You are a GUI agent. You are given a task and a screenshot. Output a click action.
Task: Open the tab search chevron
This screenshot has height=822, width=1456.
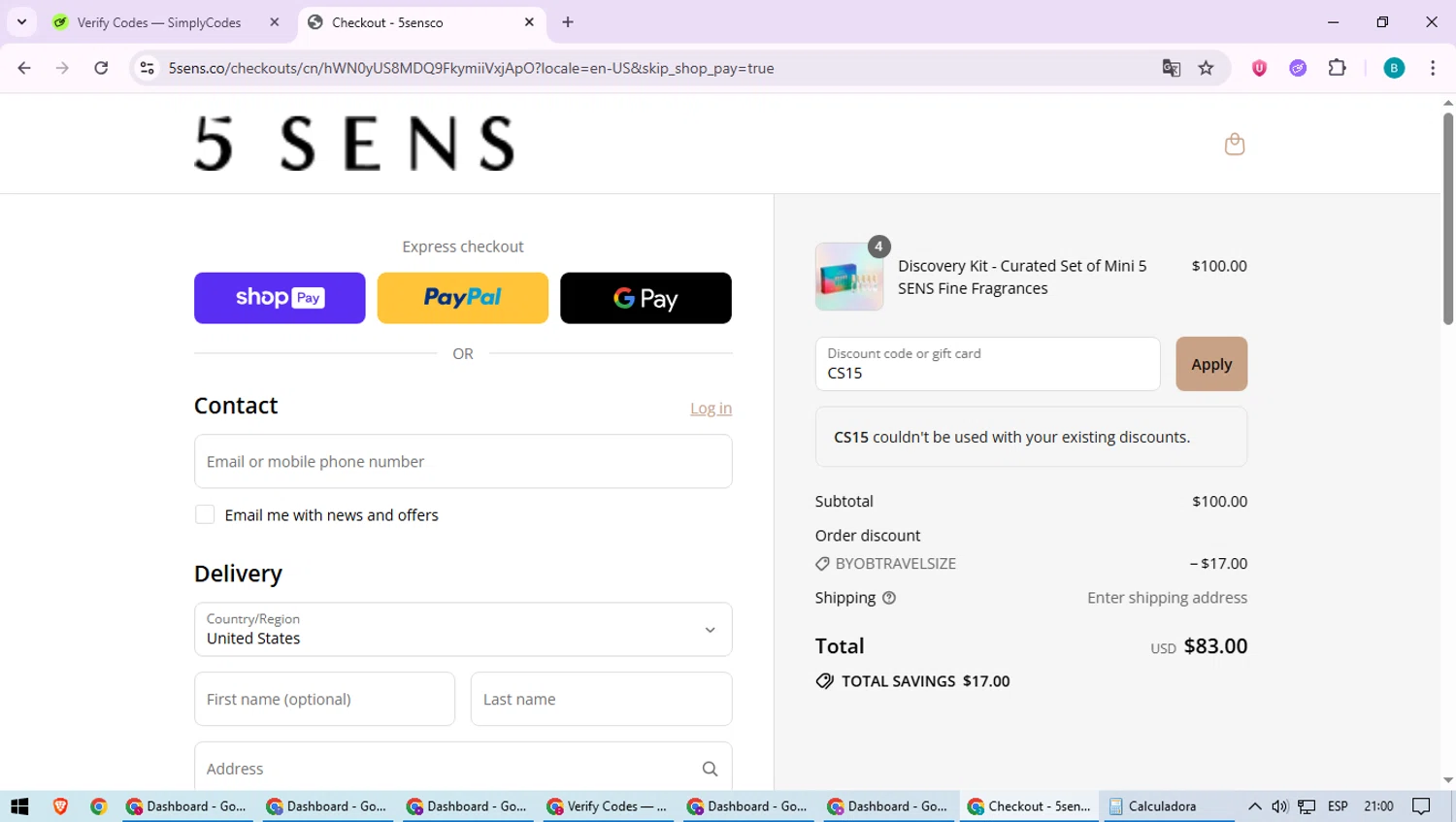click(x=21, y=21)
